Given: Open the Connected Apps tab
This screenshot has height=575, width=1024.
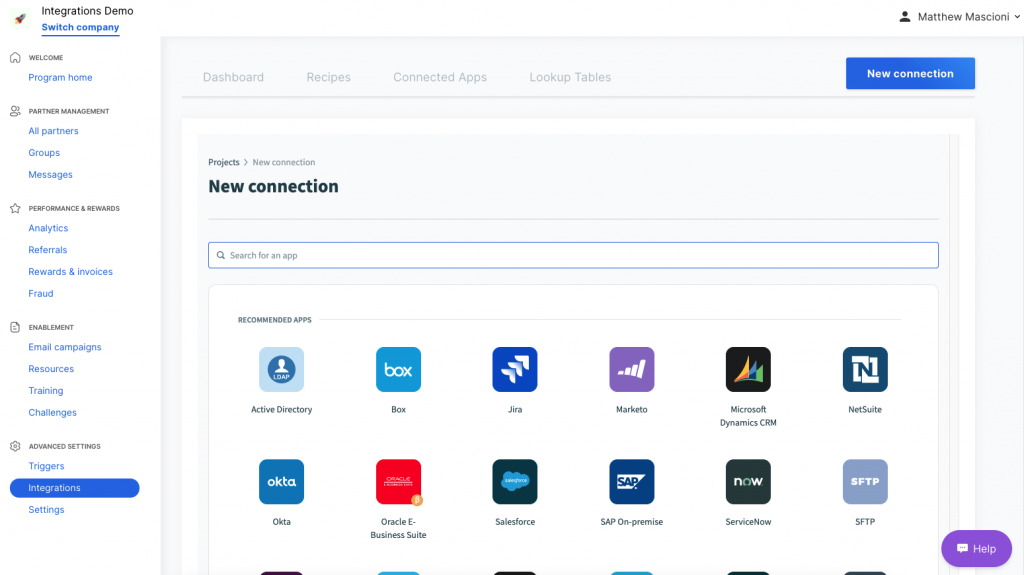Looking at the screenshot, I should tap(440, 77).
